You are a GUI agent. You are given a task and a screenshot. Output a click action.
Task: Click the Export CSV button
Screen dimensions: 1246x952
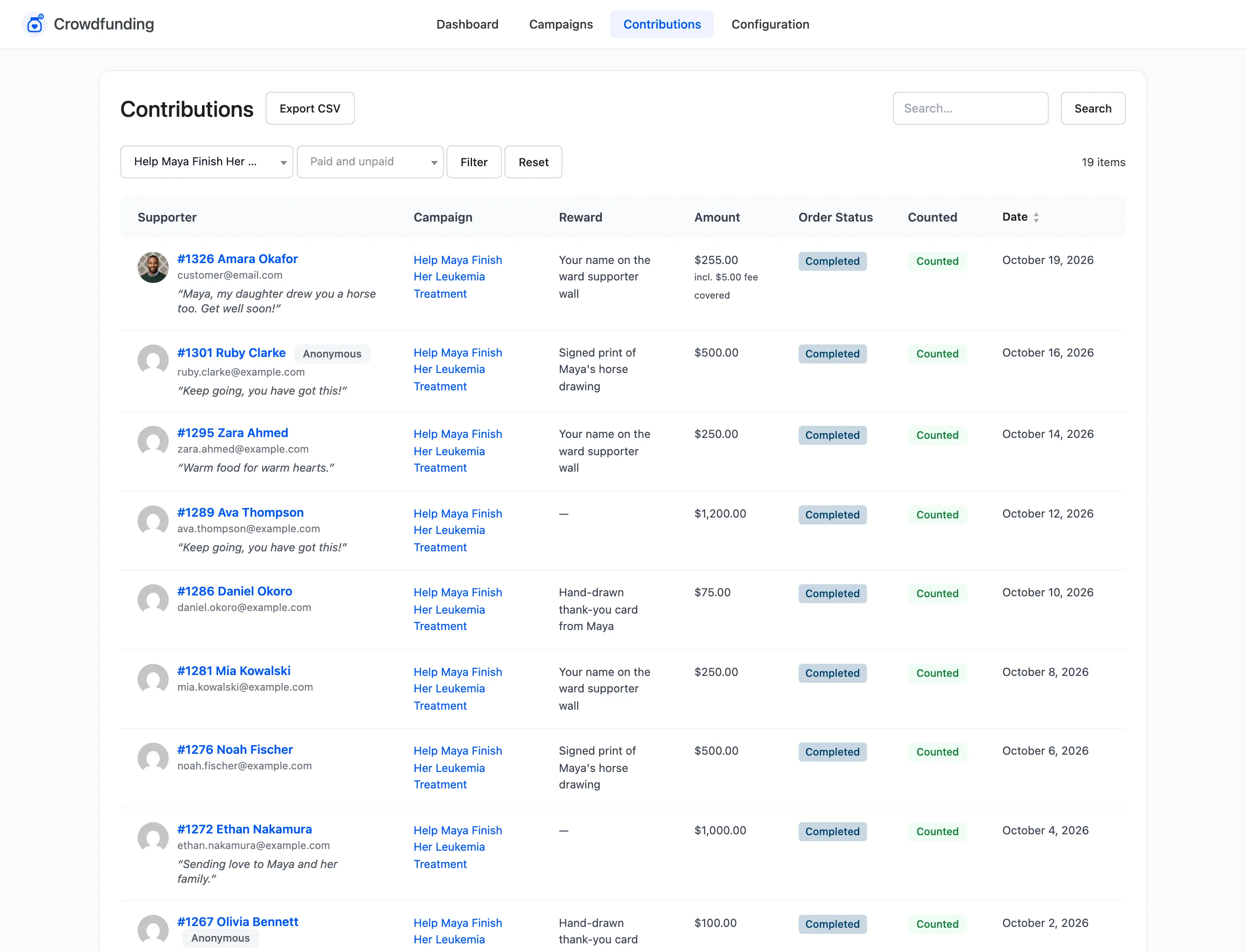click(x=310, y=108)
